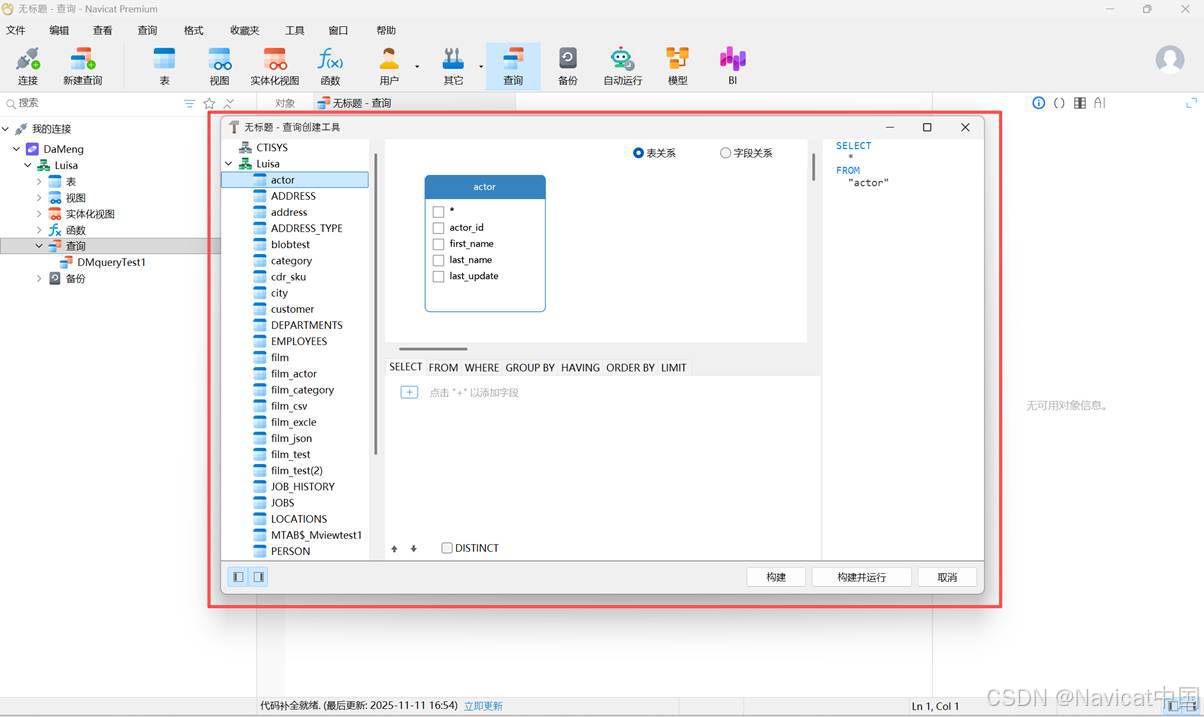Click the parentheses code snippet icon
The width and height of the screenshot is (1204, 717).
(1059, 103)
